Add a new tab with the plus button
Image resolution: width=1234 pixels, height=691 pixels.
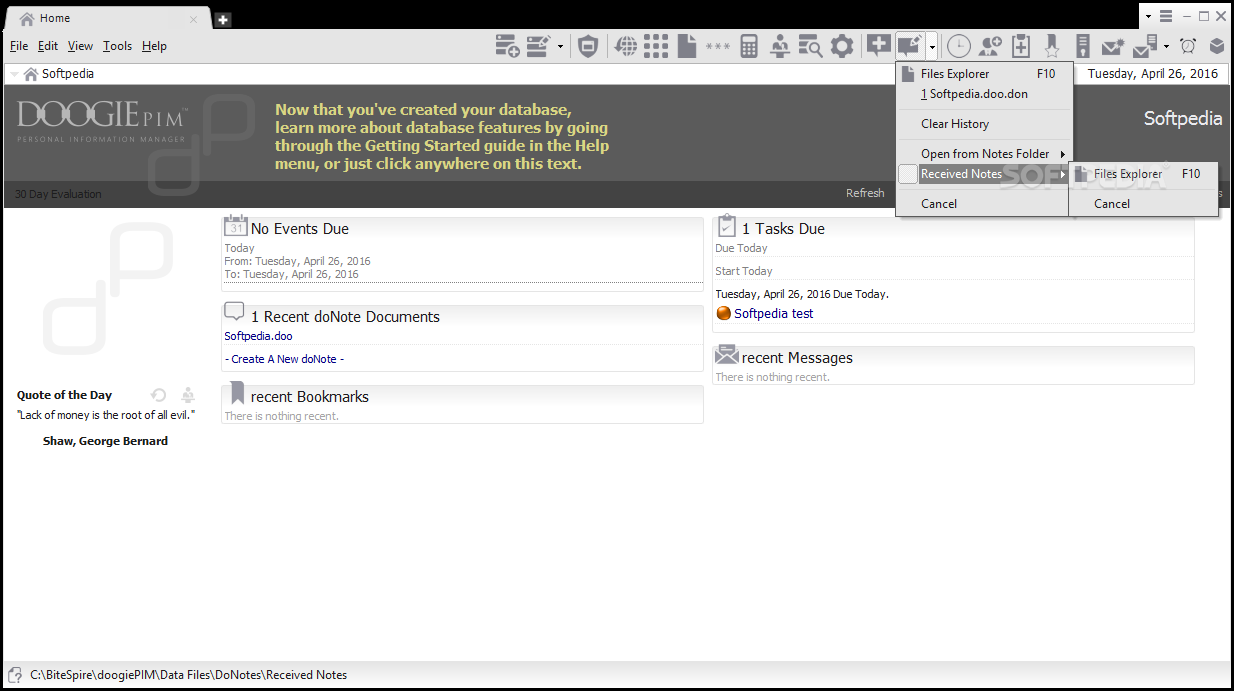tap(223, 19)
